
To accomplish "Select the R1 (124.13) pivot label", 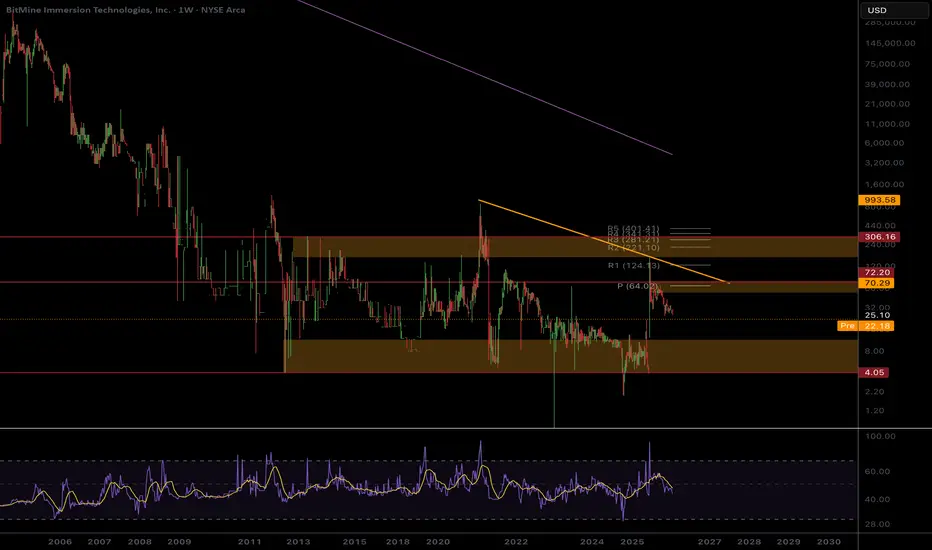I will tap(634, 265).
